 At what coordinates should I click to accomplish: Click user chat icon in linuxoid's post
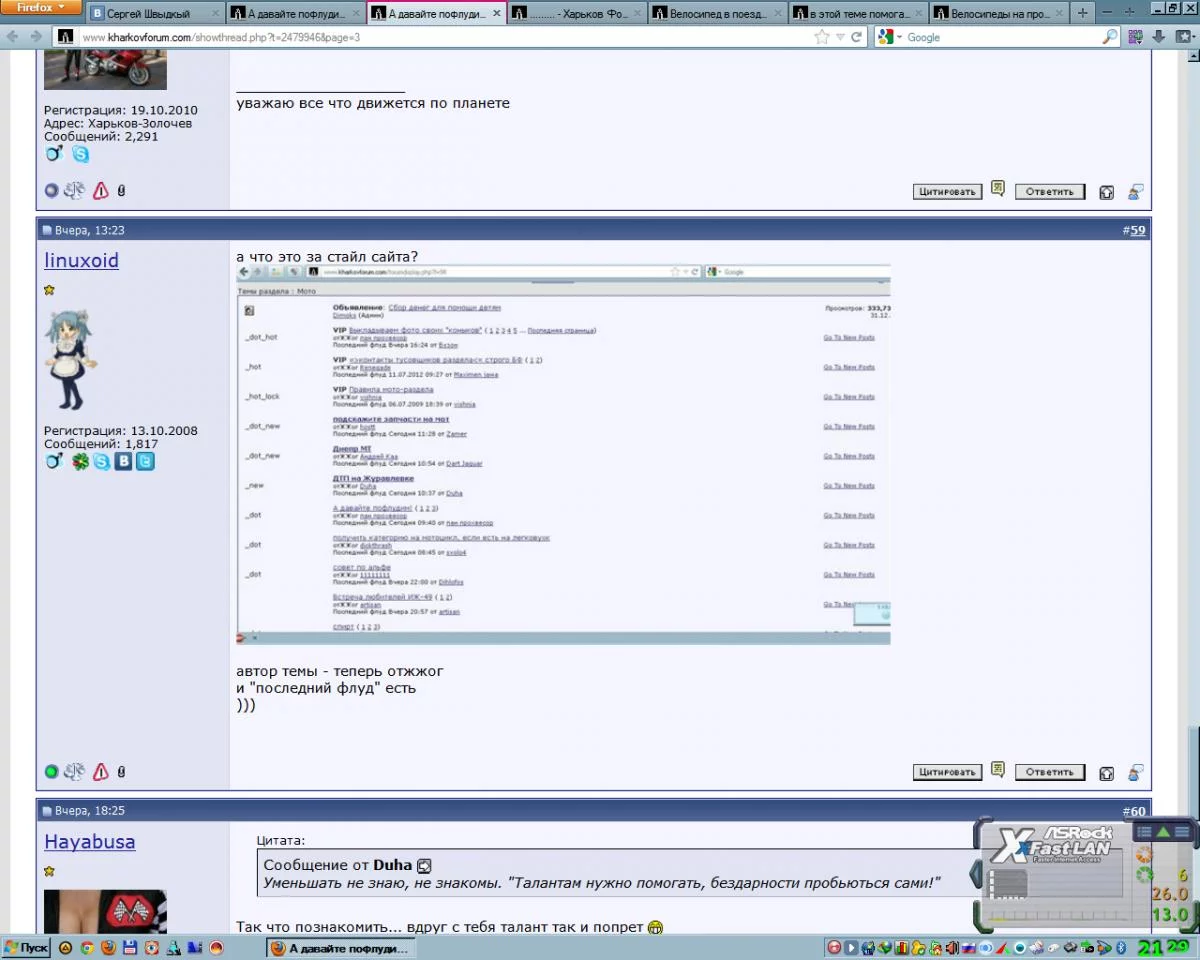coord(1136,772)
